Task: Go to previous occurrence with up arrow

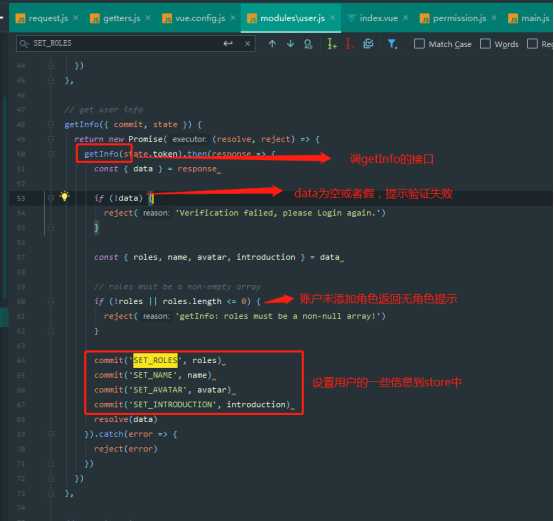Action: click(272, 44)
